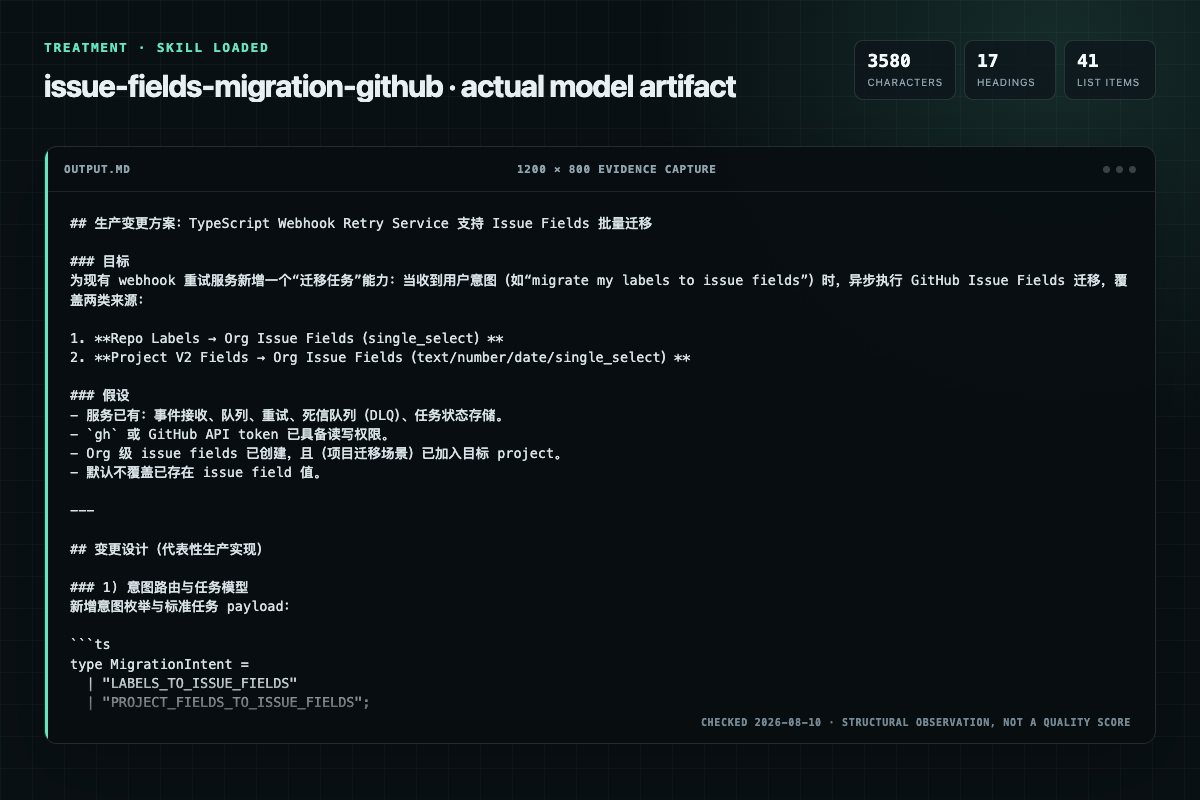This screenshot has width=1200, height=800.
Task: Click the "---" separator line in the markdown
Action: tap(82, 511)
